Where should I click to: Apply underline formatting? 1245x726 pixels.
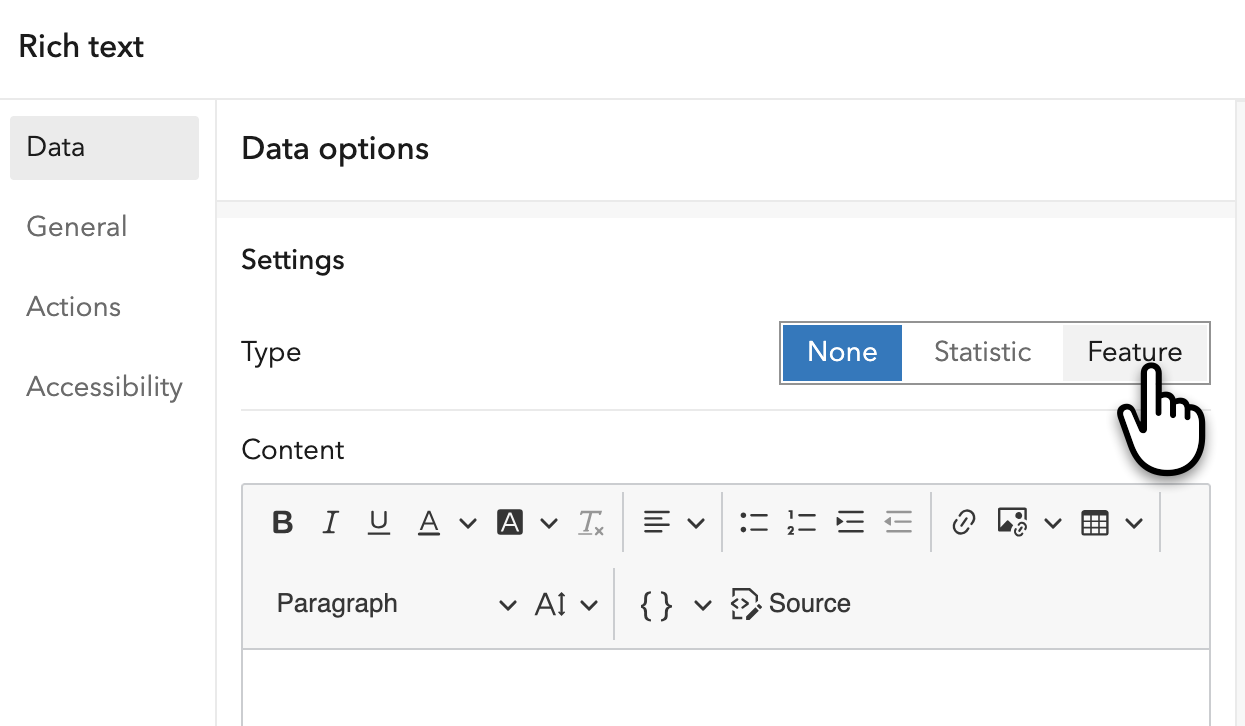click(378, 522)
